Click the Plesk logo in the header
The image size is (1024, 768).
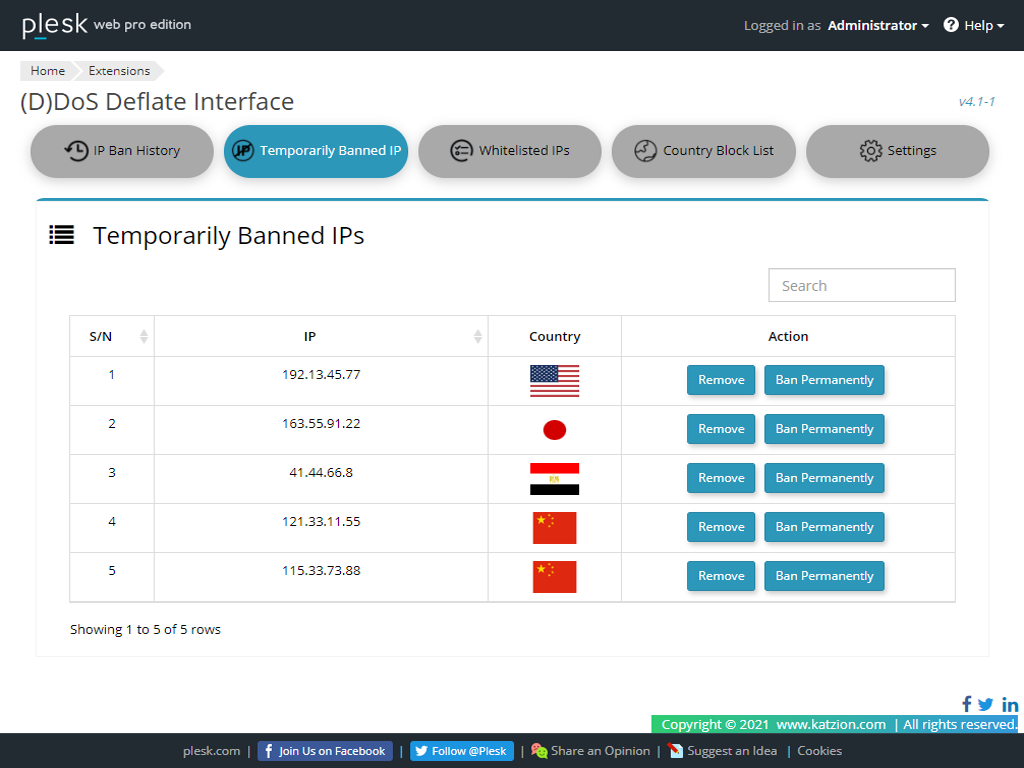pos(55,25)
